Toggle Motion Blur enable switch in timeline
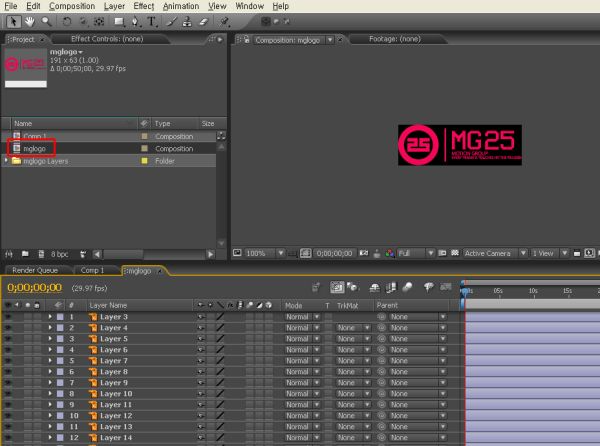 [x=407, y=287]
